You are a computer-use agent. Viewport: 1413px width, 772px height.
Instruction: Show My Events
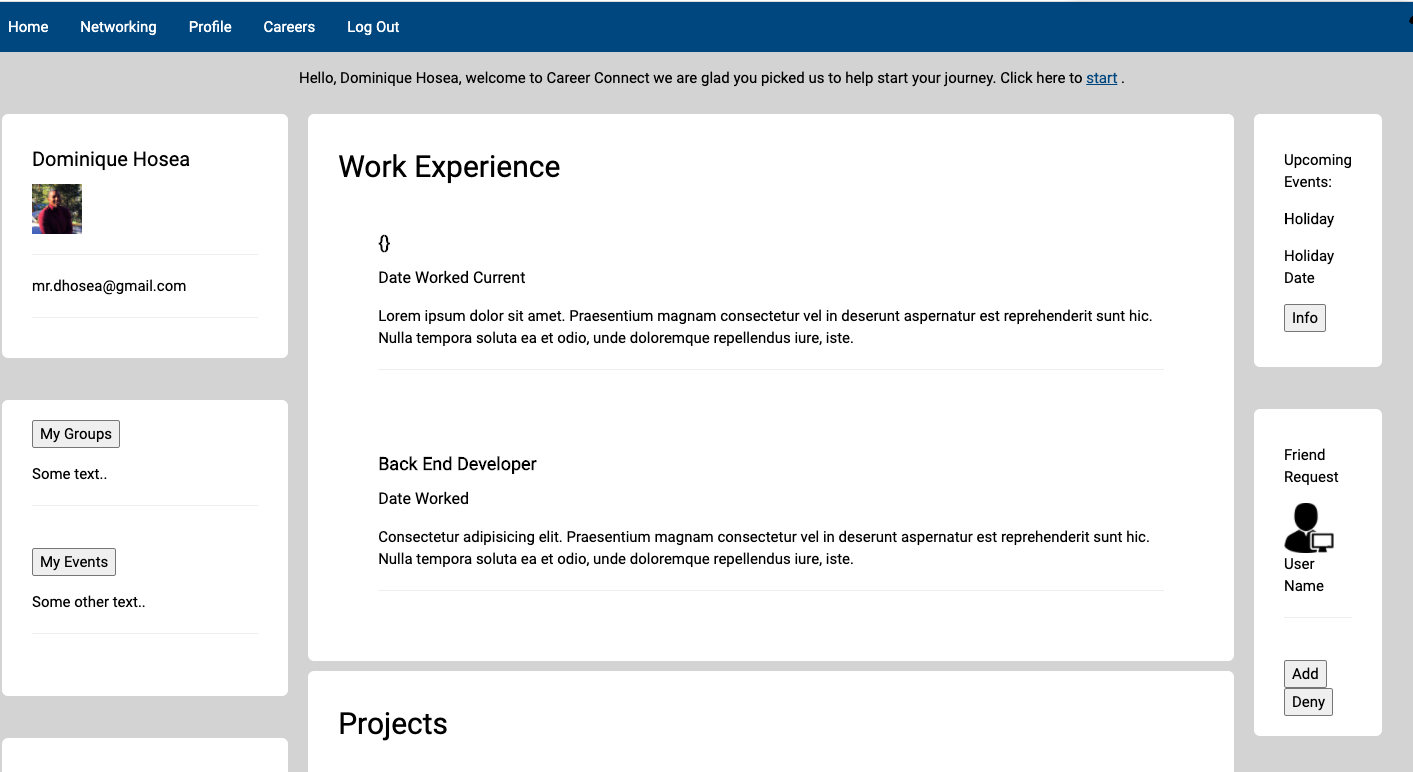click(74, 562)
